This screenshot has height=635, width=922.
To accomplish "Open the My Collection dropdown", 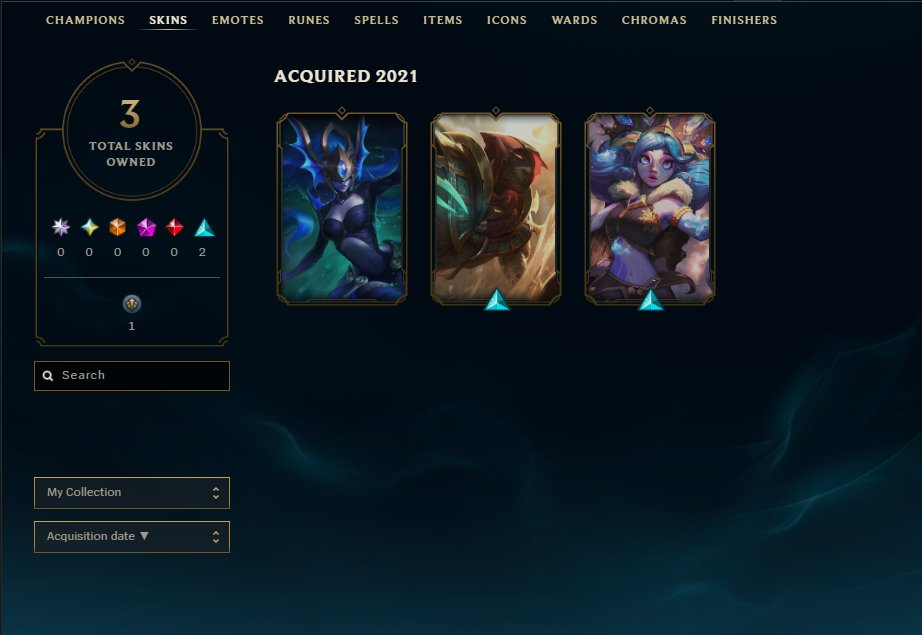I will click(132, 493).
